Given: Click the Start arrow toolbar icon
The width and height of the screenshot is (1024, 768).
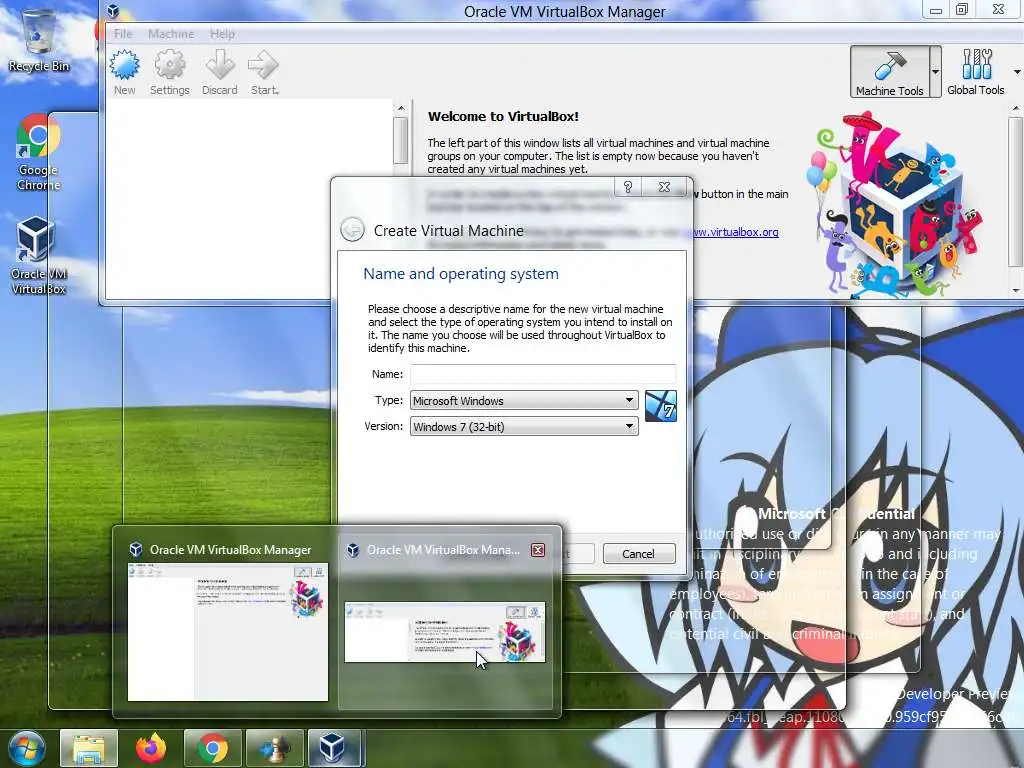Looking at the screenshot, I should [x=264, y=72].
